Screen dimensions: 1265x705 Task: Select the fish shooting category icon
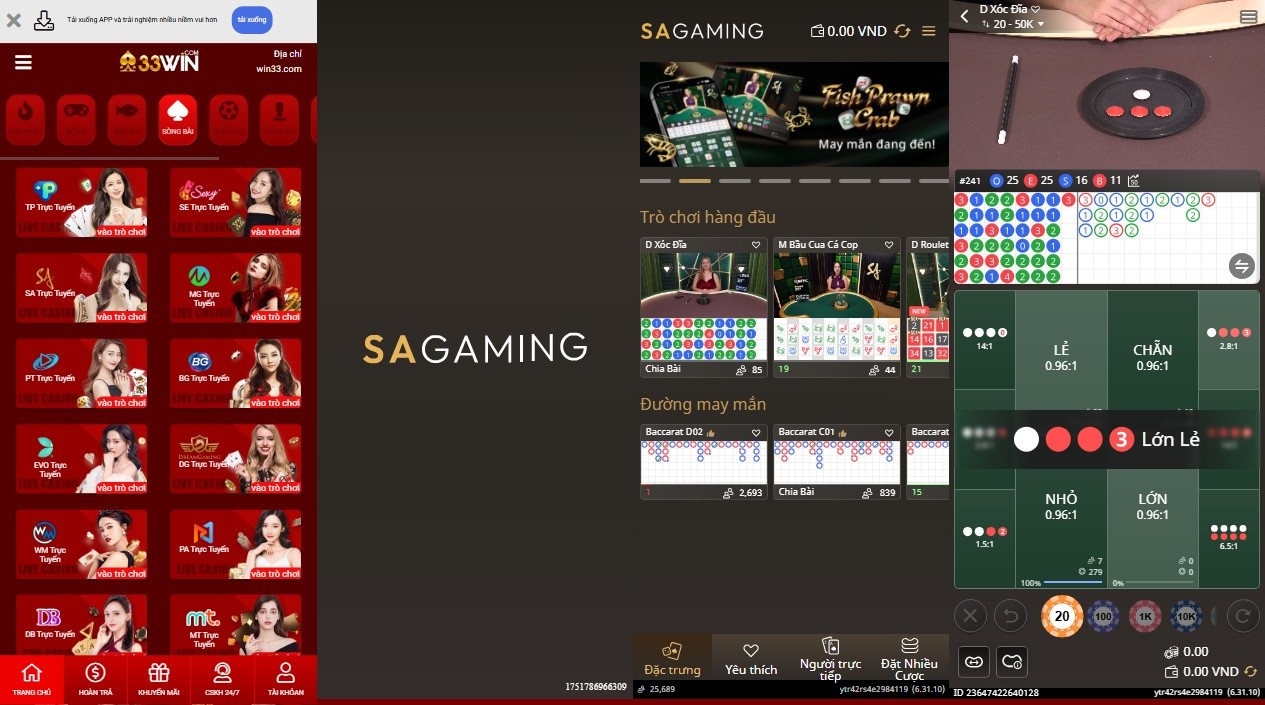[x=126, y=119]
